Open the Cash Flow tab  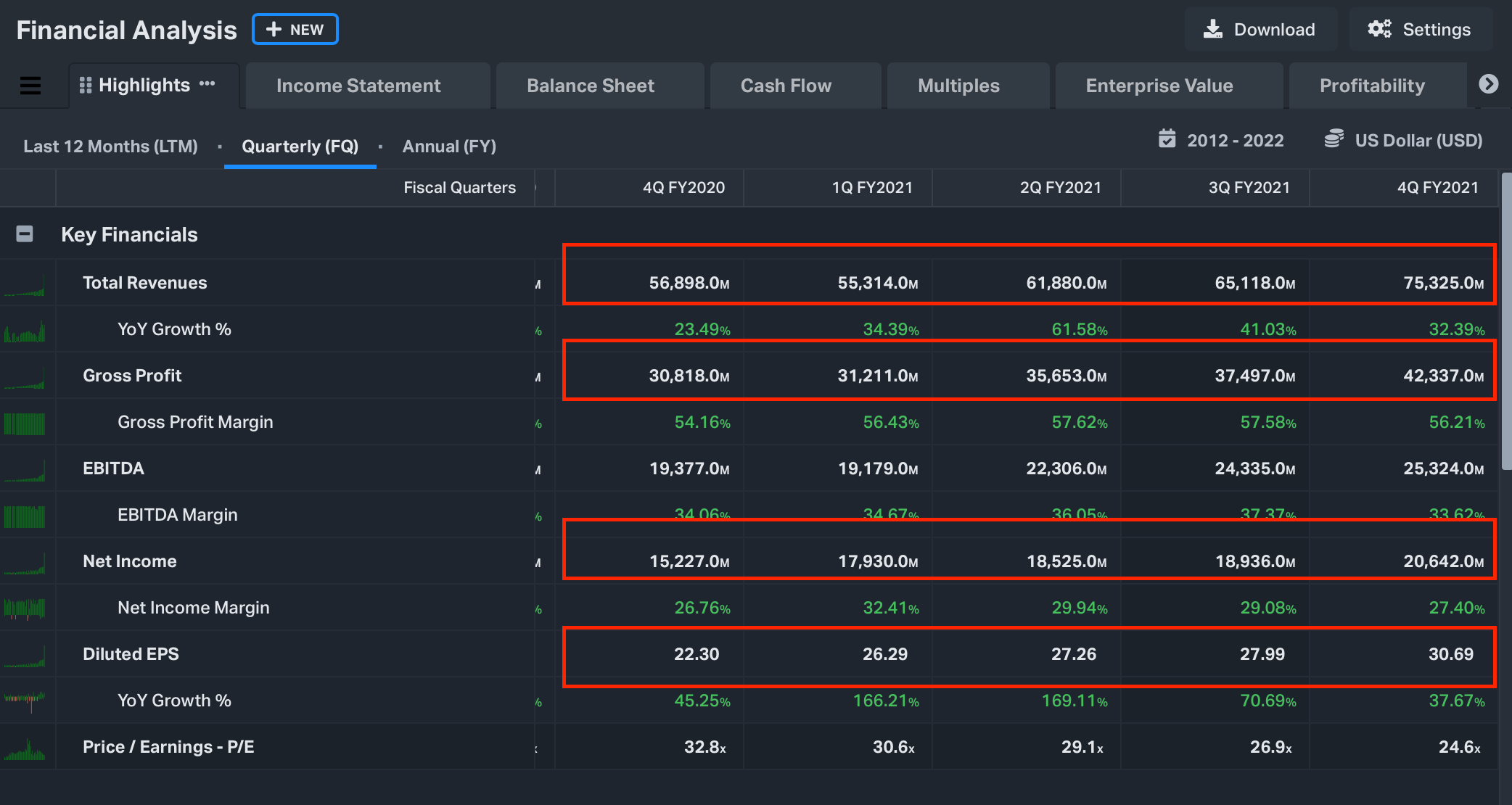click(786, 86)
